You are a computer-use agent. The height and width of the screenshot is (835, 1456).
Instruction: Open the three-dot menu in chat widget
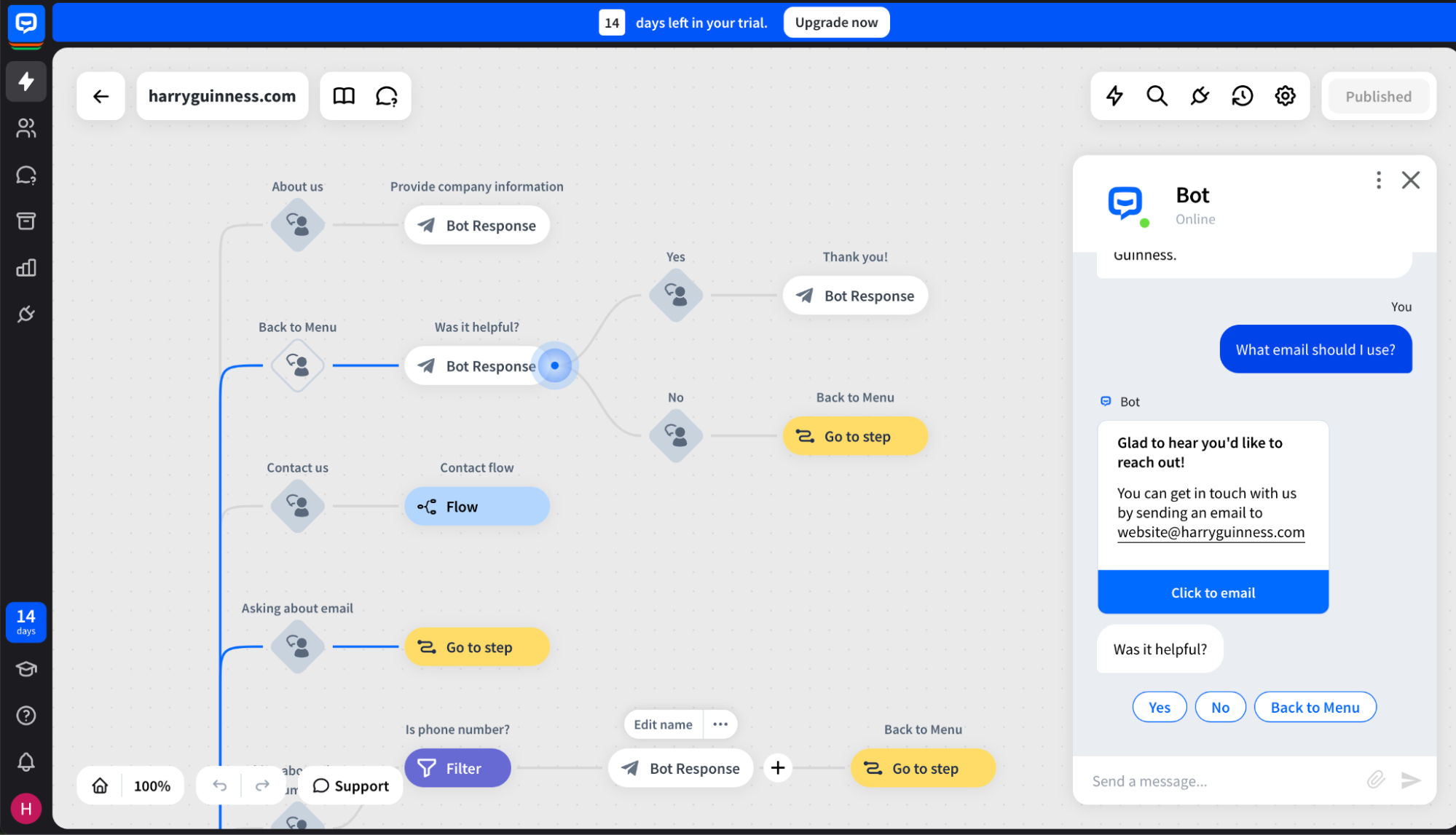[1377, 180]
